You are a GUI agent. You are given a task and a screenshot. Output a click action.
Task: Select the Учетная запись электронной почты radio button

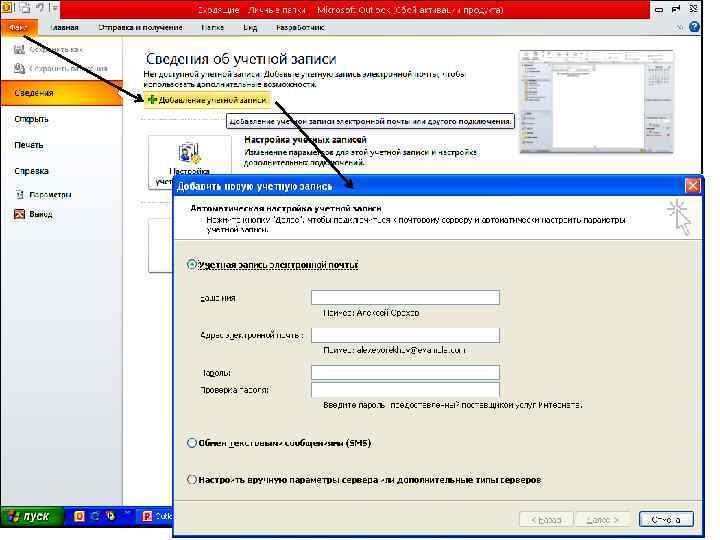pos(191,264)
